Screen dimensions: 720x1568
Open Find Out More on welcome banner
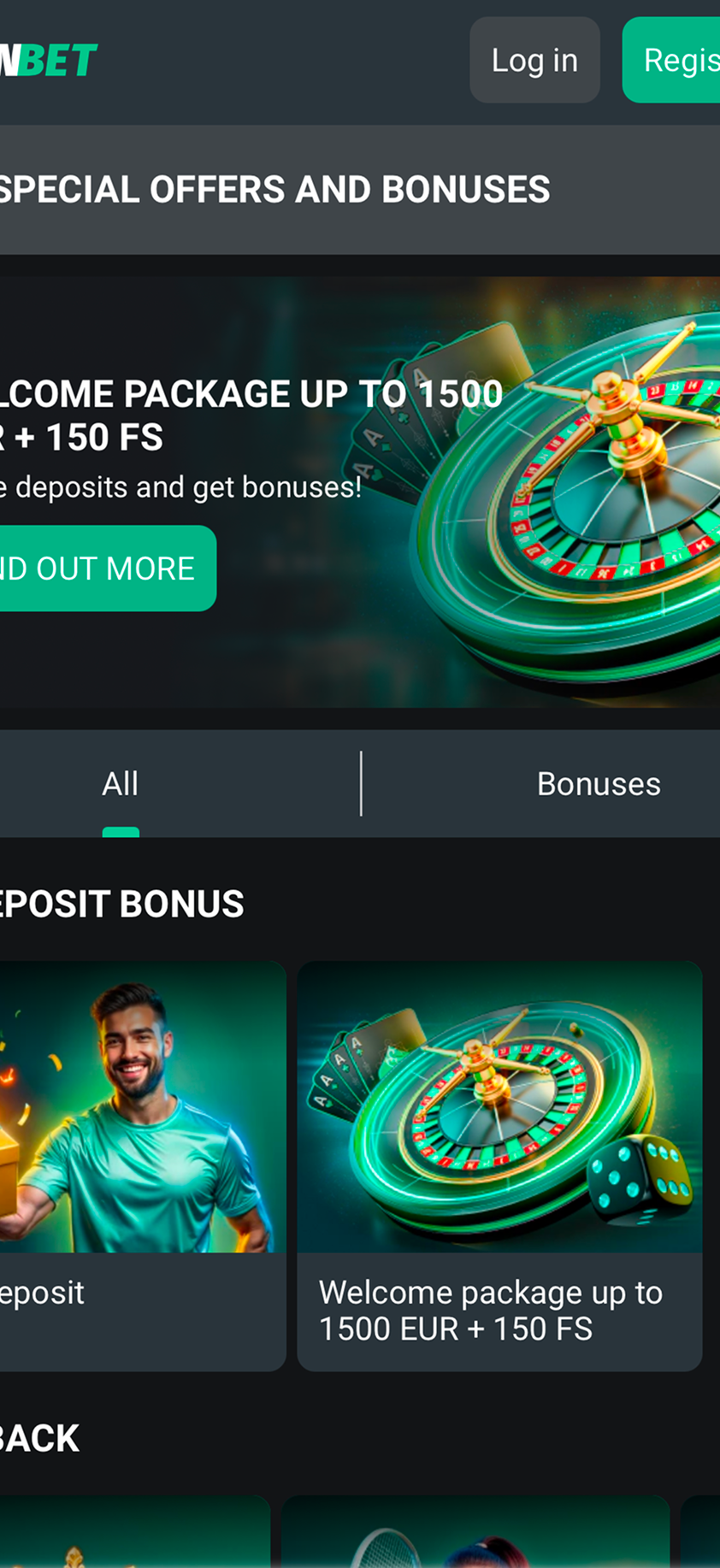[107, 569]
